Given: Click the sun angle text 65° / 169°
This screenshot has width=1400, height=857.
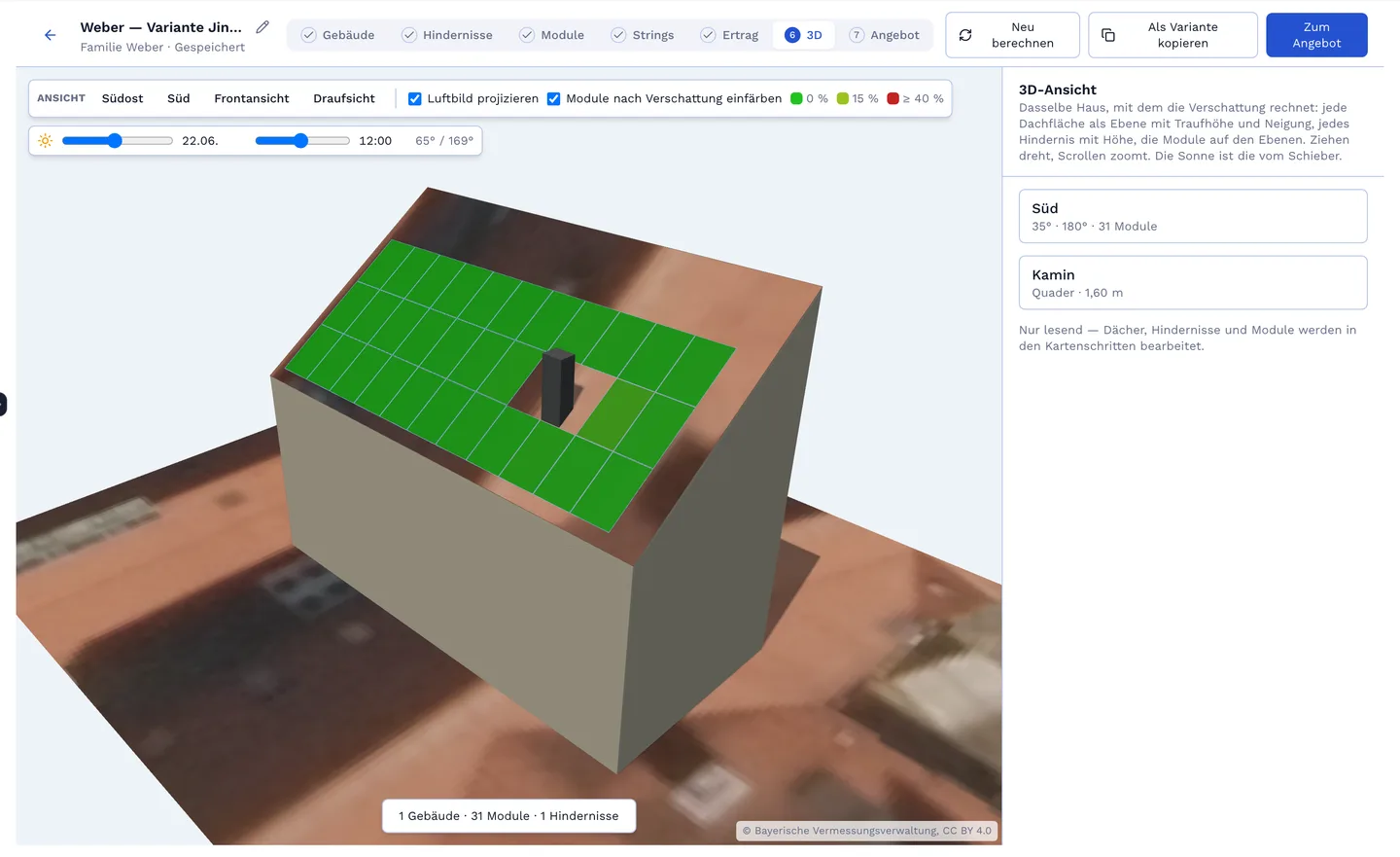Looking at the screenshot, I should 444,141.
